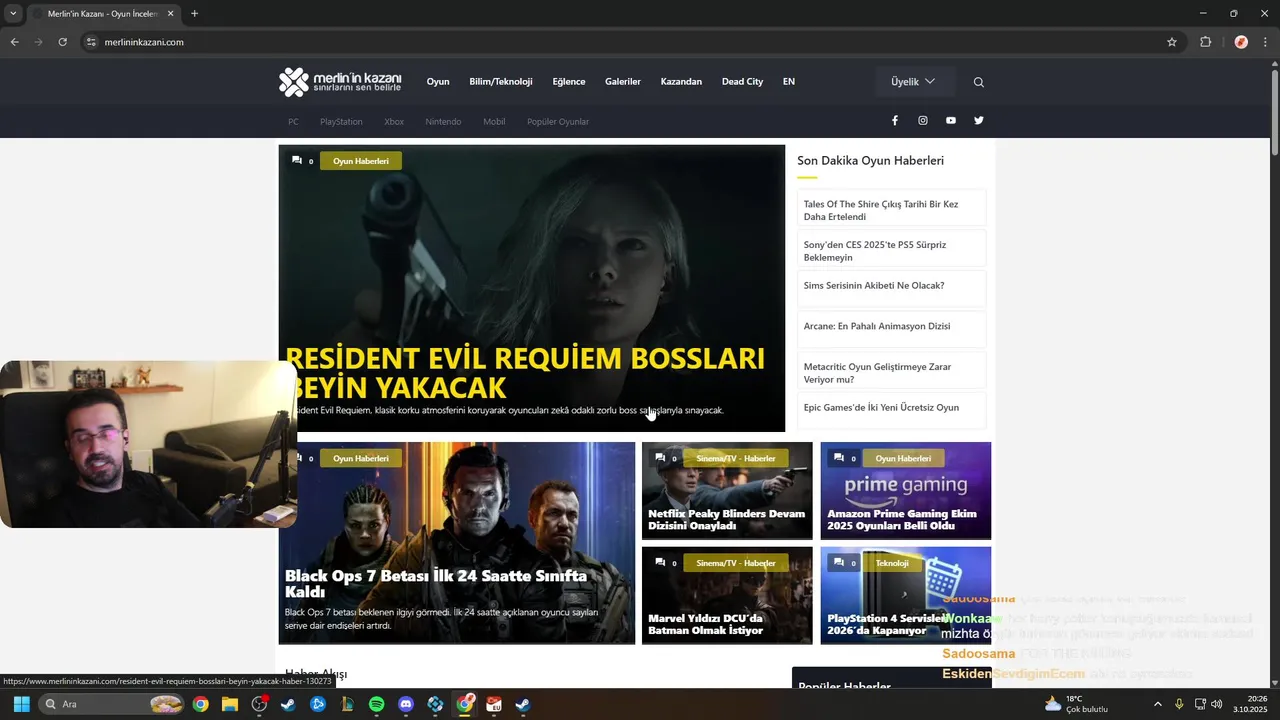Select the Xbox submenu link
1280x720 pixels.
pos(394,122)
